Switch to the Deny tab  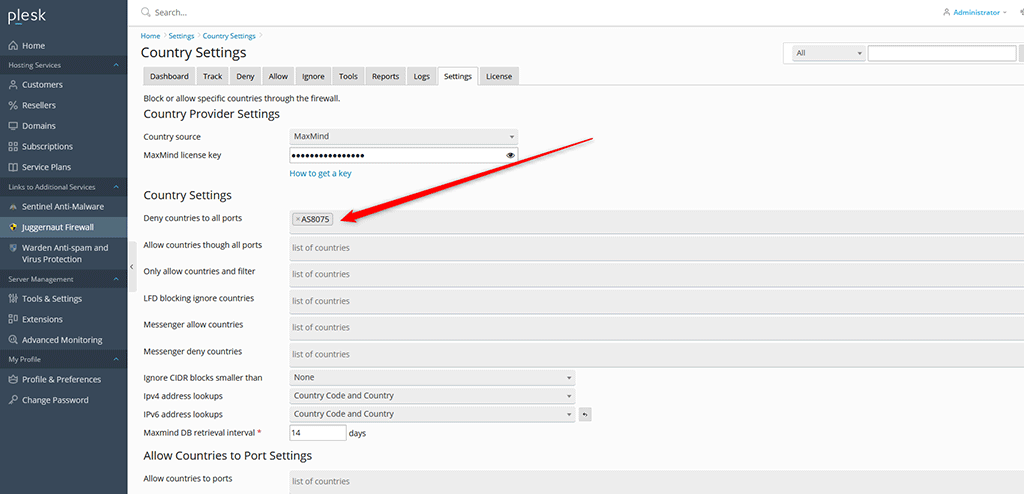point(246,76)
